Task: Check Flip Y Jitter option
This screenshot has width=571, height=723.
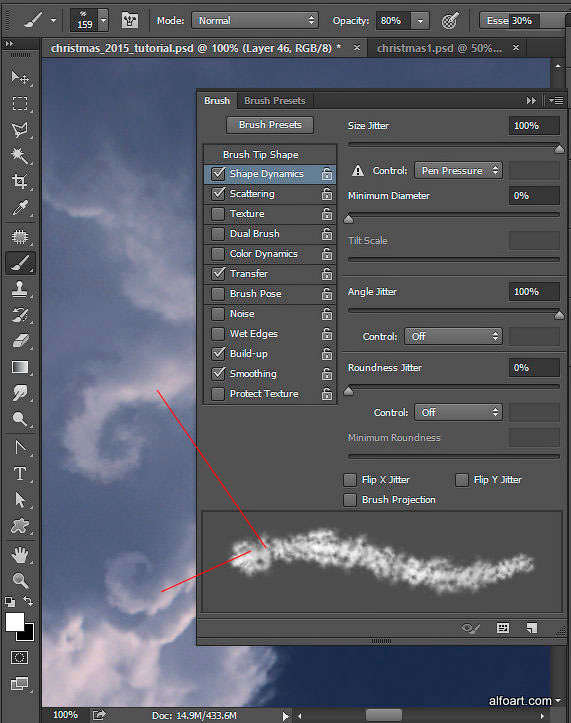Action: (462, 480)
